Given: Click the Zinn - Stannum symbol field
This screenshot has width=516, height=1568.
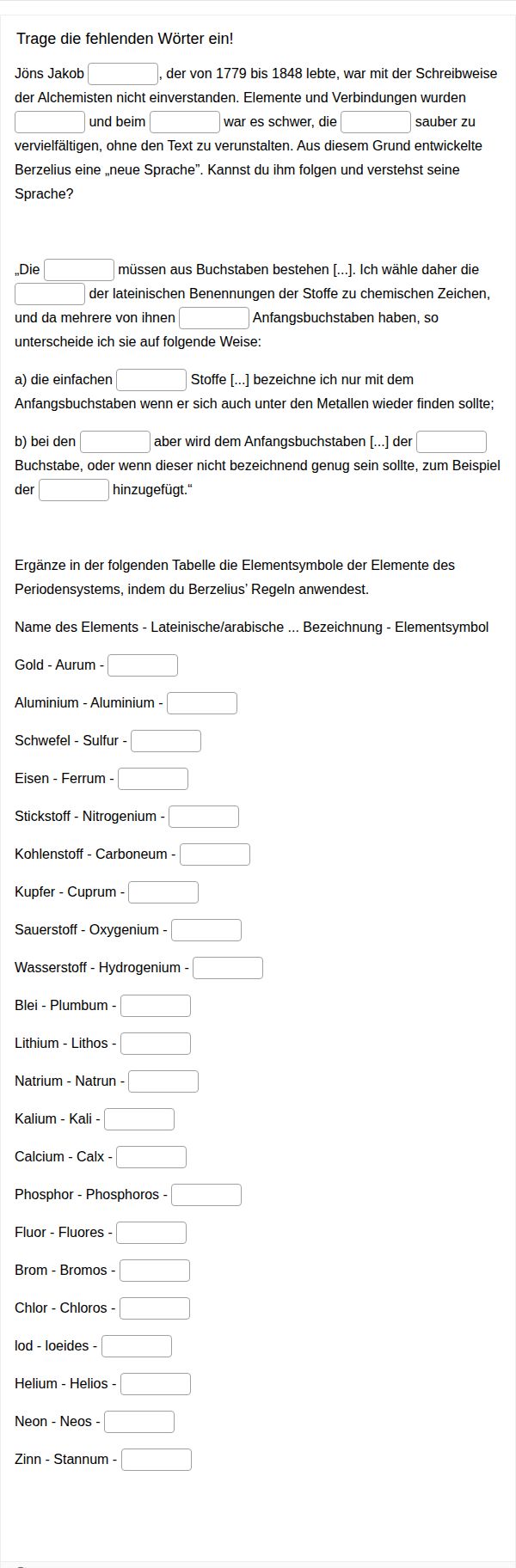Looking at the screenshot, I should click(157, 1460).
